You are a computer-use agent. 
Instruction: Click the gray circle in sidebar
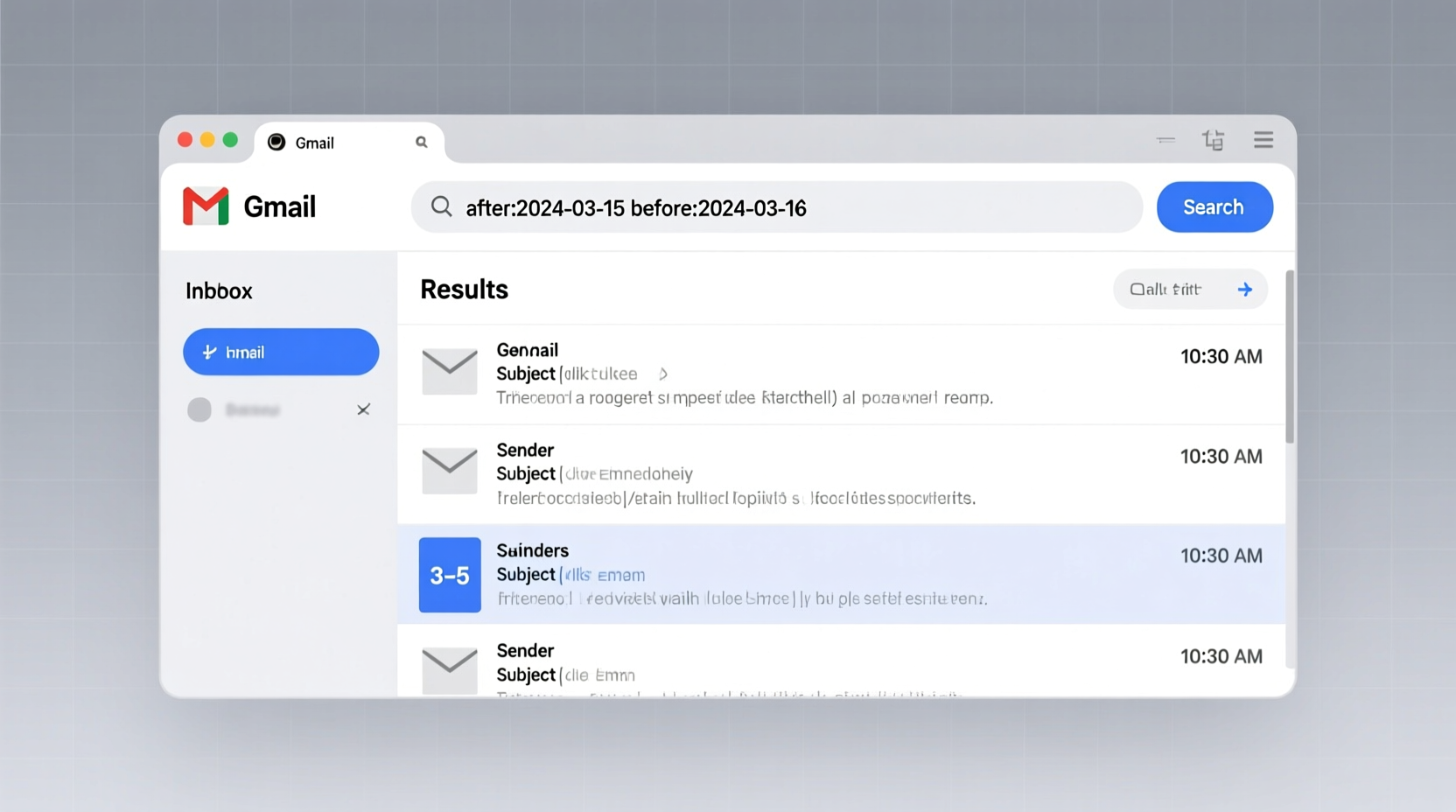point(199,409)
